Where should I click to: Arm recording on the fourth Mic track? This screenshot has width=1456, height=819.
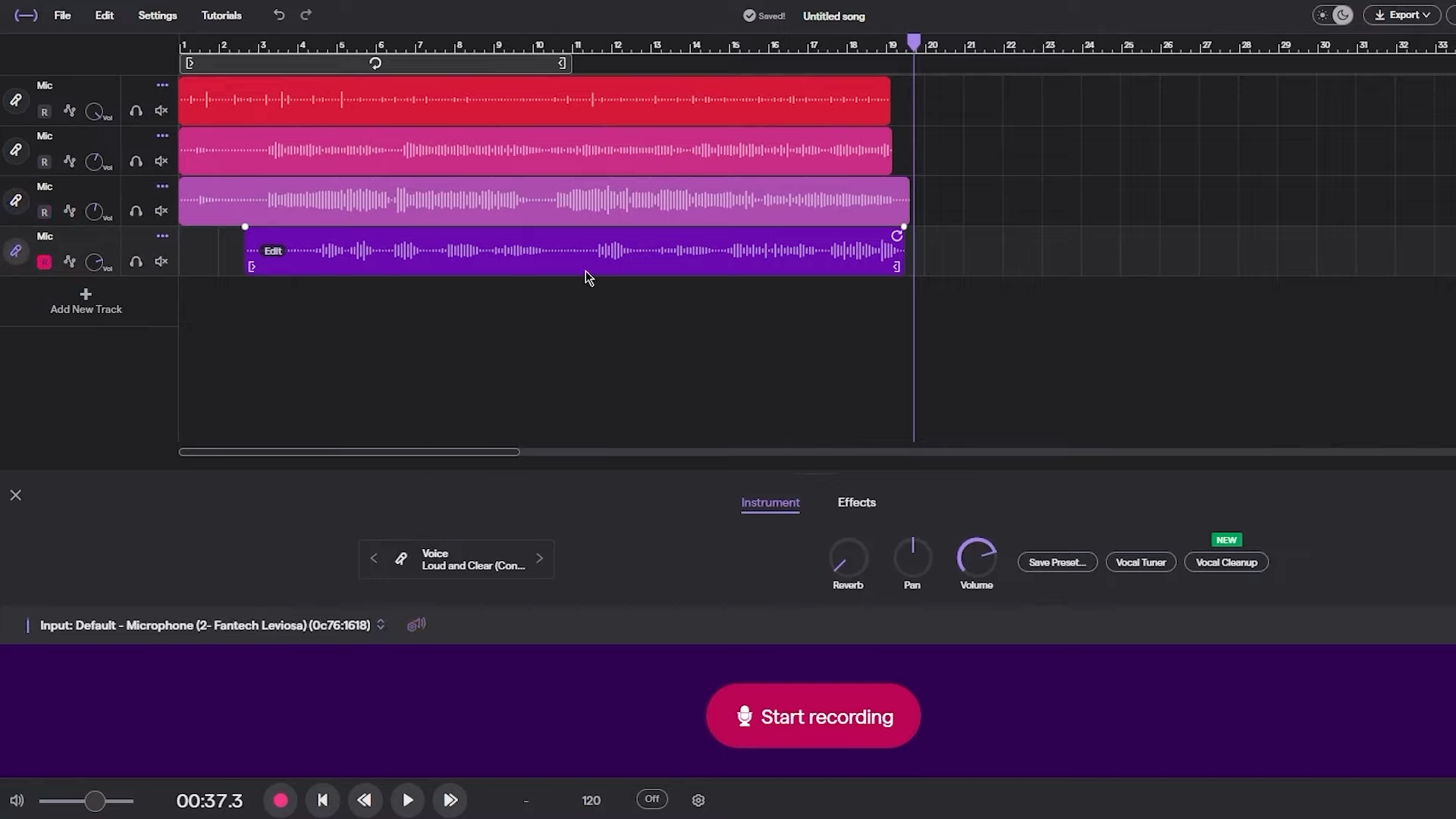(x=44, y=262)
